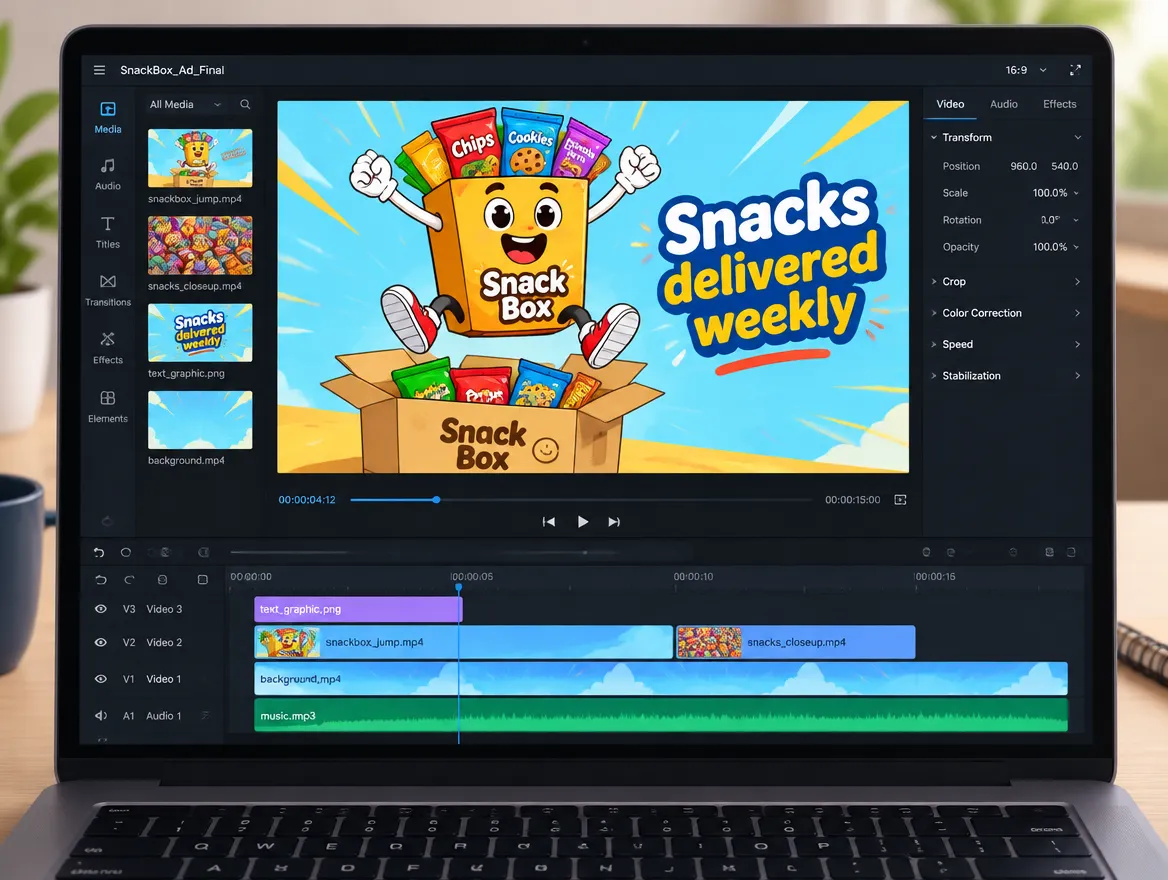Image resolution: width=1168 pixels, height=880 pixels.
Task: Redo using the timeline ruler row arrow
Action: [x=130, y=580]
